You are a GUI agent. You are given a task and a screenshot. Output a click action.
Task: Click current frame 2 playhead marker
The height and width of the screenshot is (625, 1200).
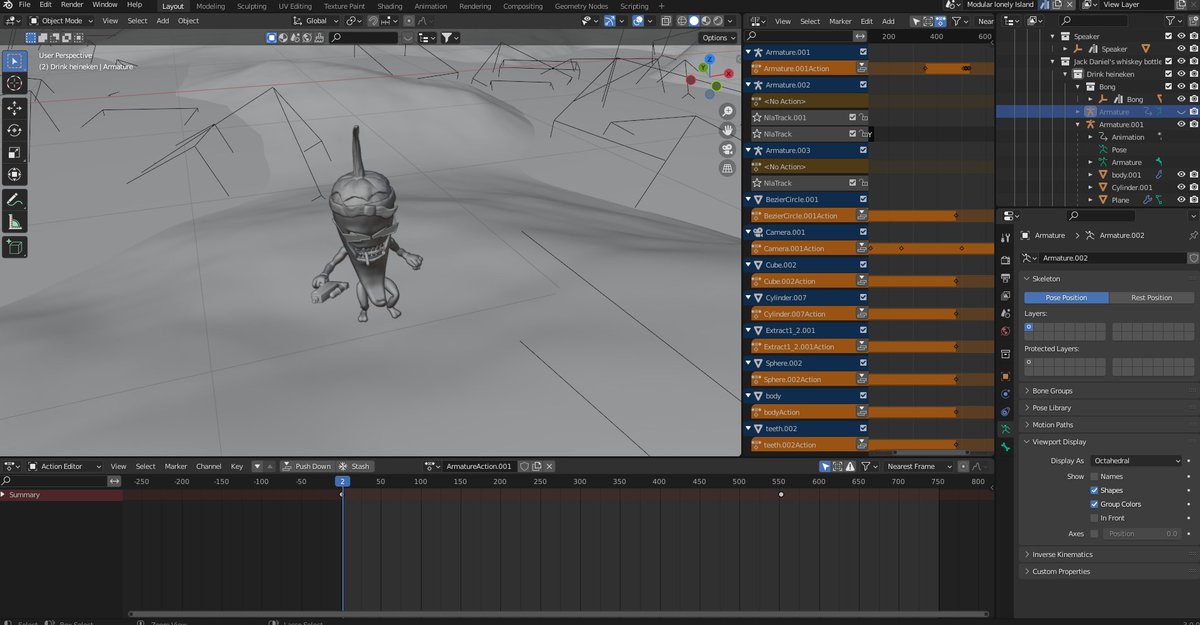tap(342, 481)
